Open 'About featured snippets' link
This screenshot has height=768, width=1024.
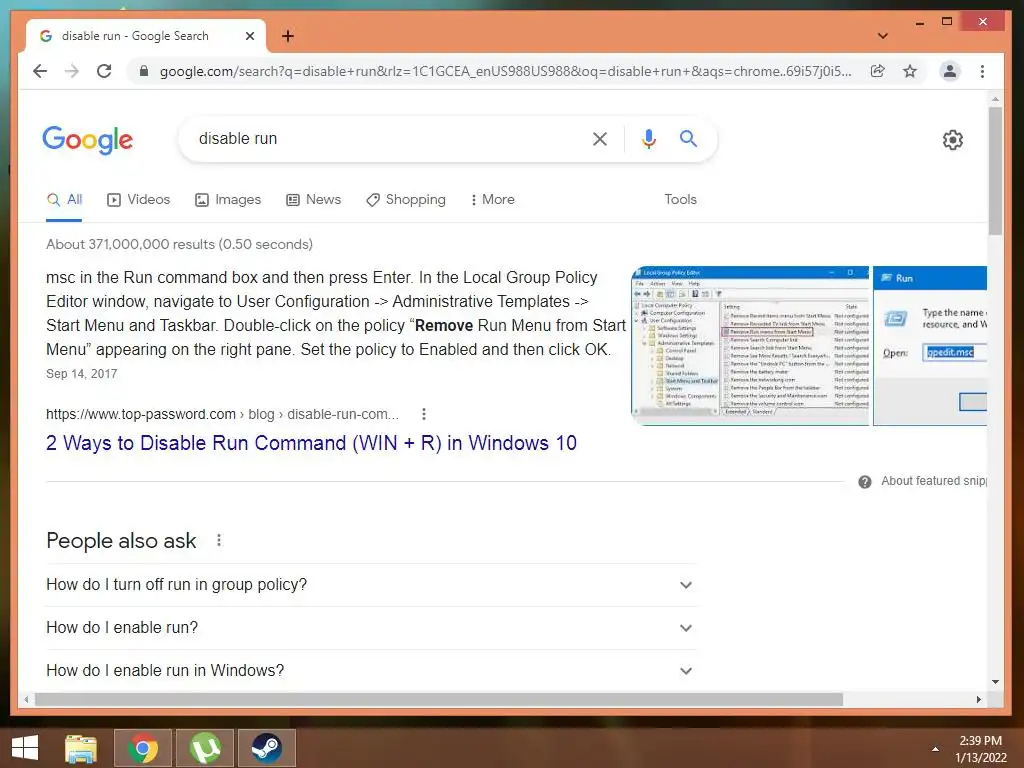[934, 481]
